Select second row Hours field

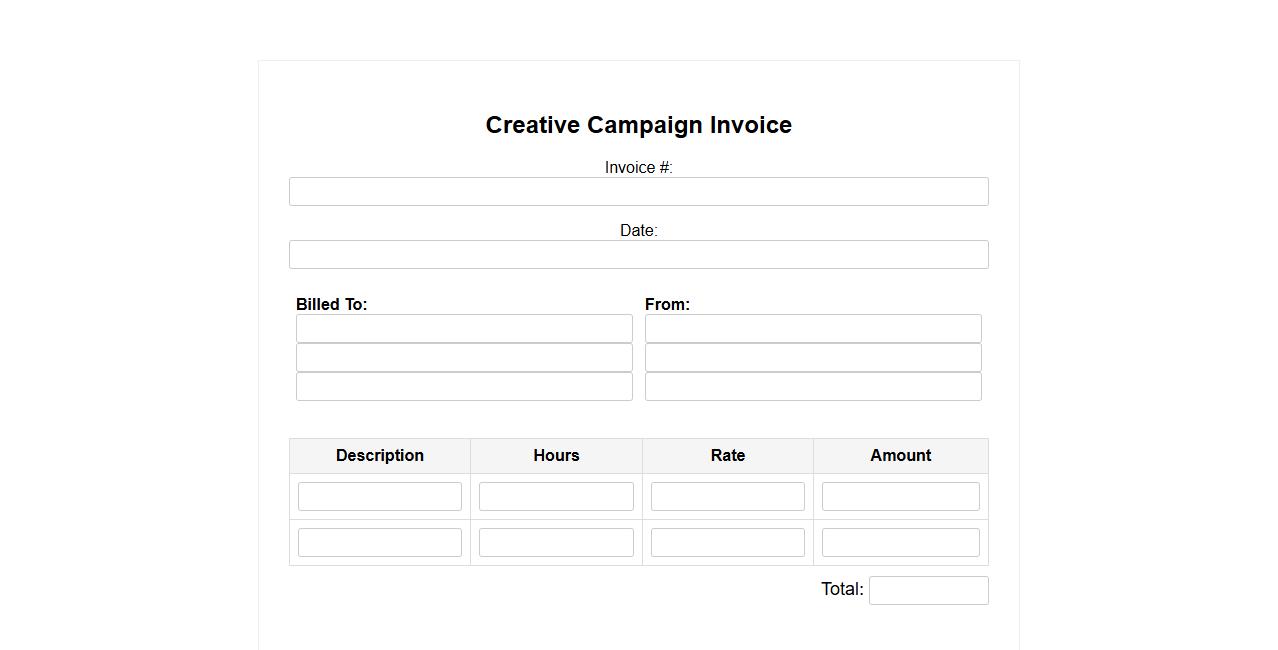point(556,543)
